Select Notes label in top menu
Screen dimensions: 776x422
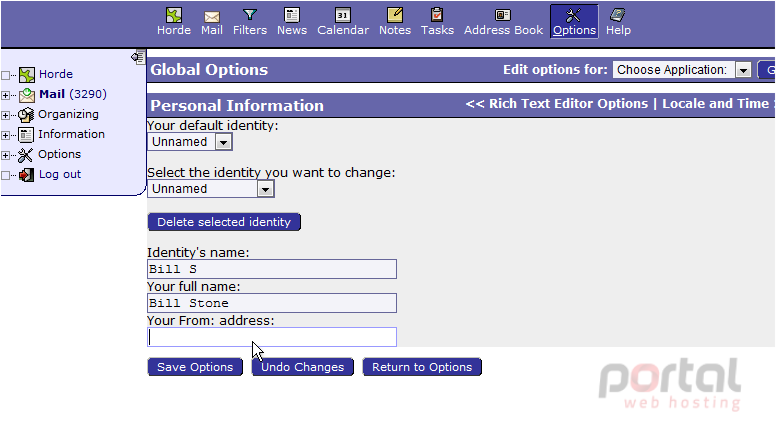coord(395,30)
